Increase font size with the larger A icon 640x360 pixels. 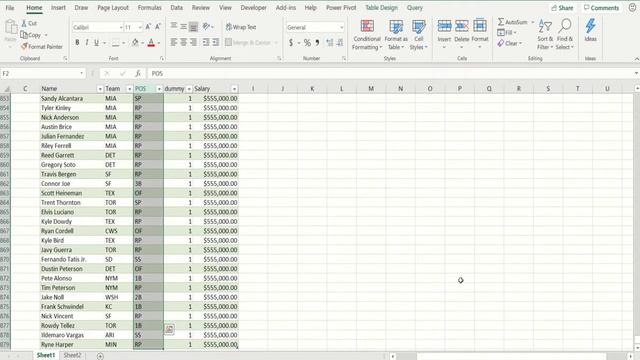pos(148,27)
